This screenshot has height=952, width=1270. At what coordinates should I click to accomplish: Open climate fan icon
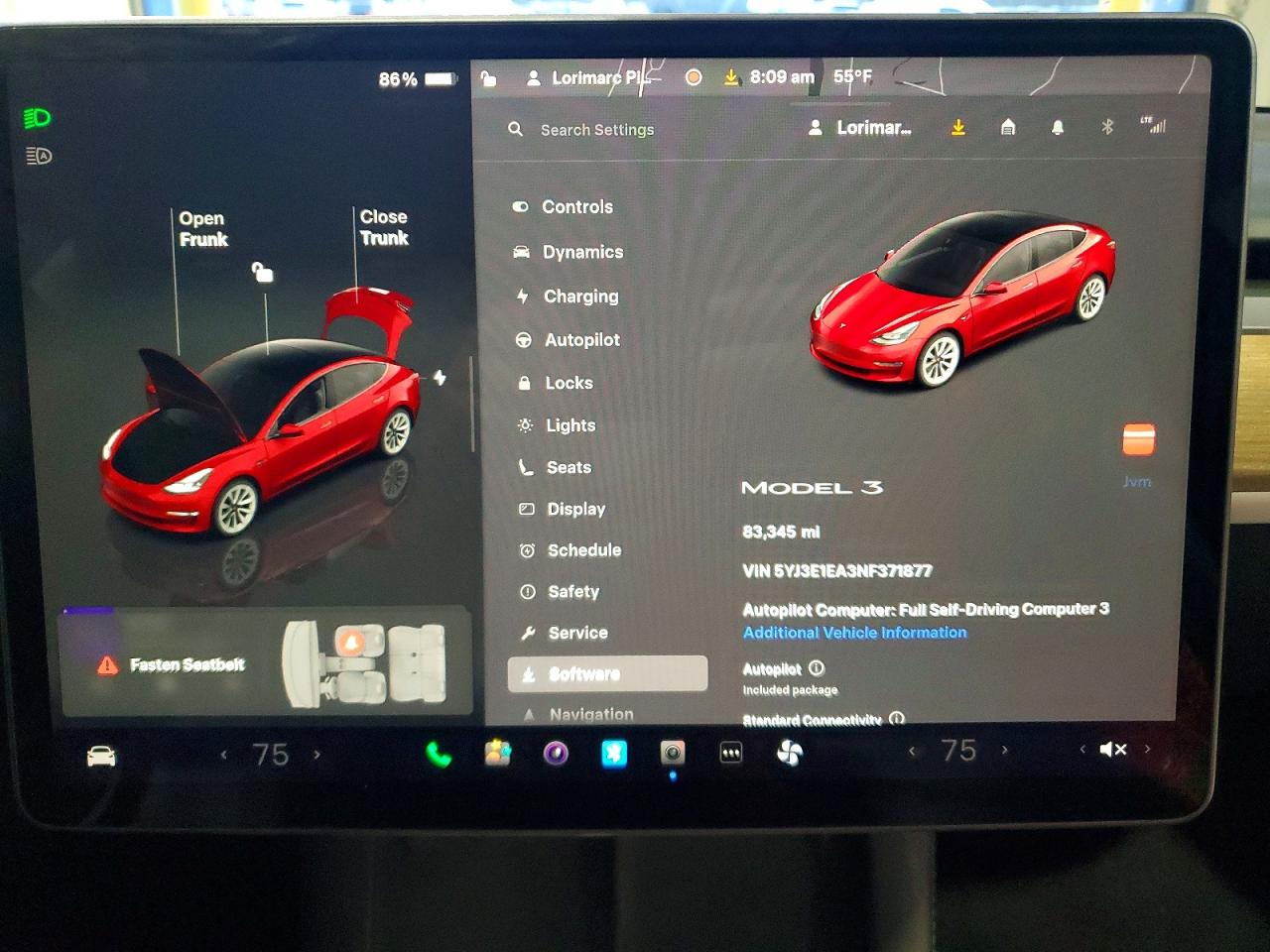point(790,754)
